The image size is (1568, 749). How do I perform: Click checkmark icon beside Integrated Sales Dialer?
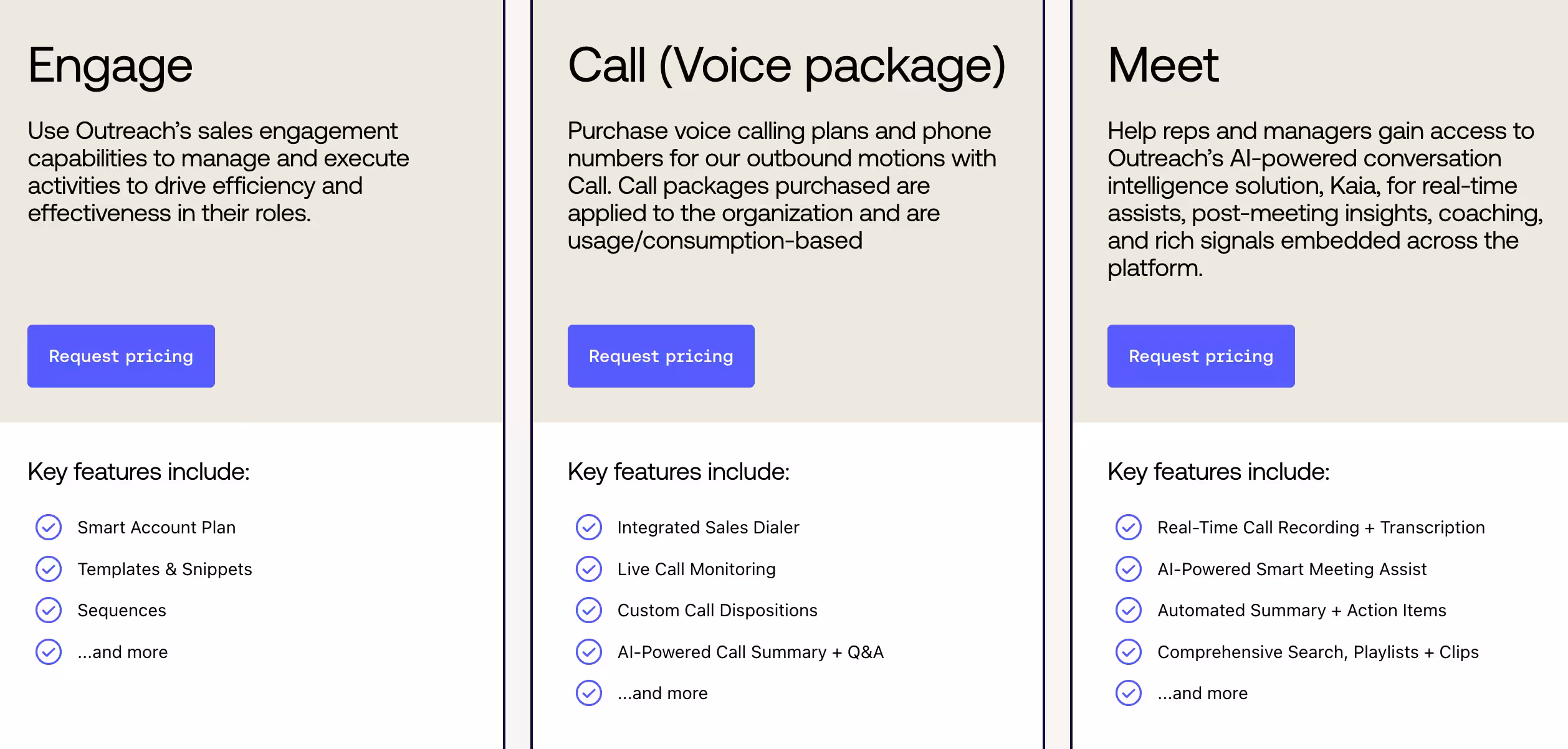588,527
